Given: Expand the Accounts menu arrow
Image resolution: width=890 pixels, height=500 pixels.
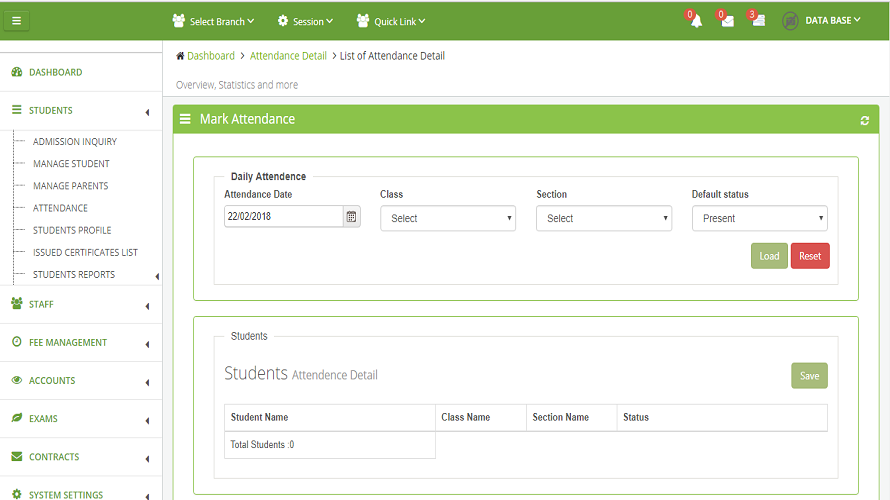Looking at the screenshot, I should pyautogui.click(x=148, y=383).
